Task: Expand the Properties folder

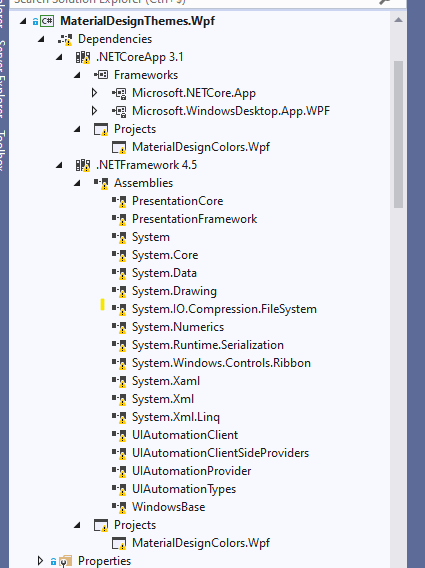Action: coord(40,561)
